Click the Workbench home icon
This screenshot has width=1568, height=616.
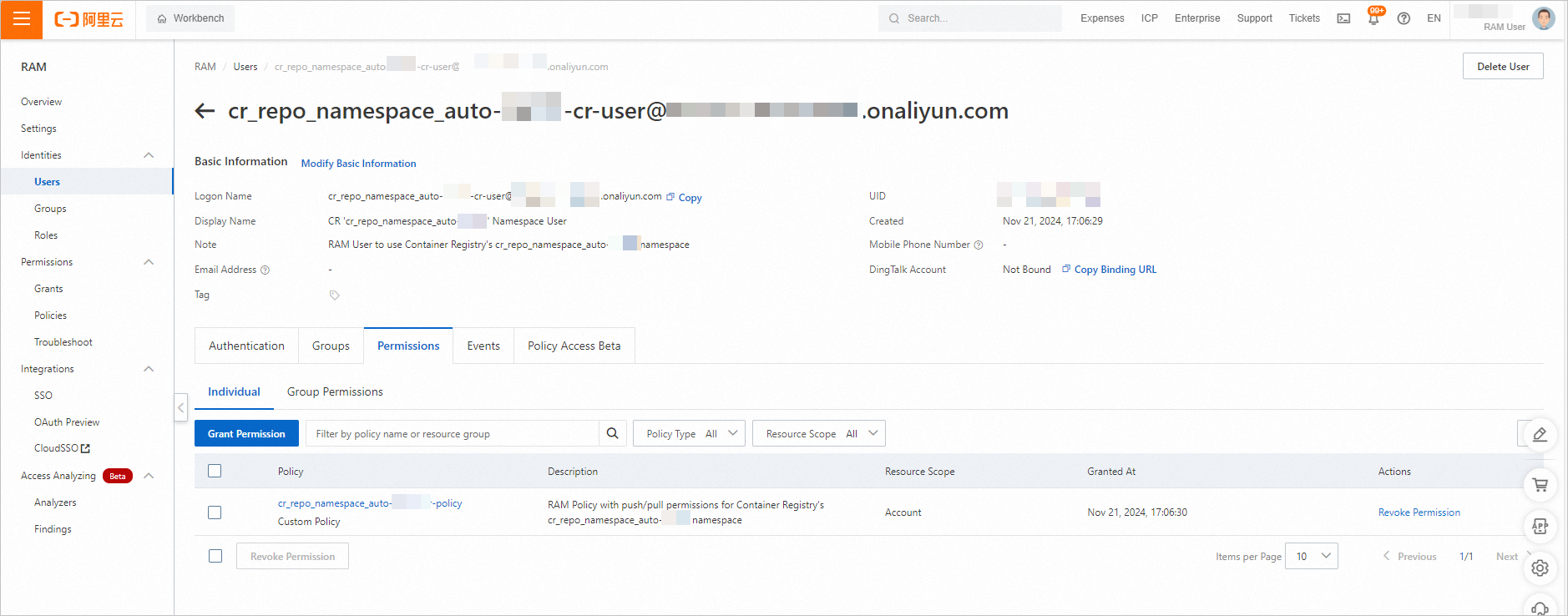(162, 18)
